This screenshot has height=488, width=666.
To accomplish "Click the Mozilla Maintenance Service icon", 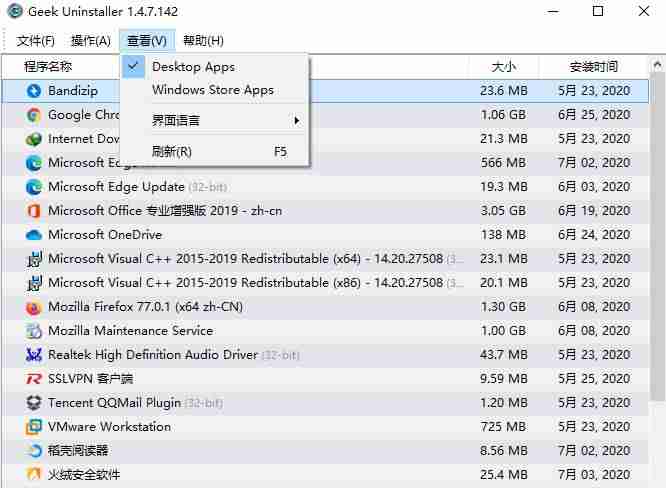I will [x=34, y=331].
